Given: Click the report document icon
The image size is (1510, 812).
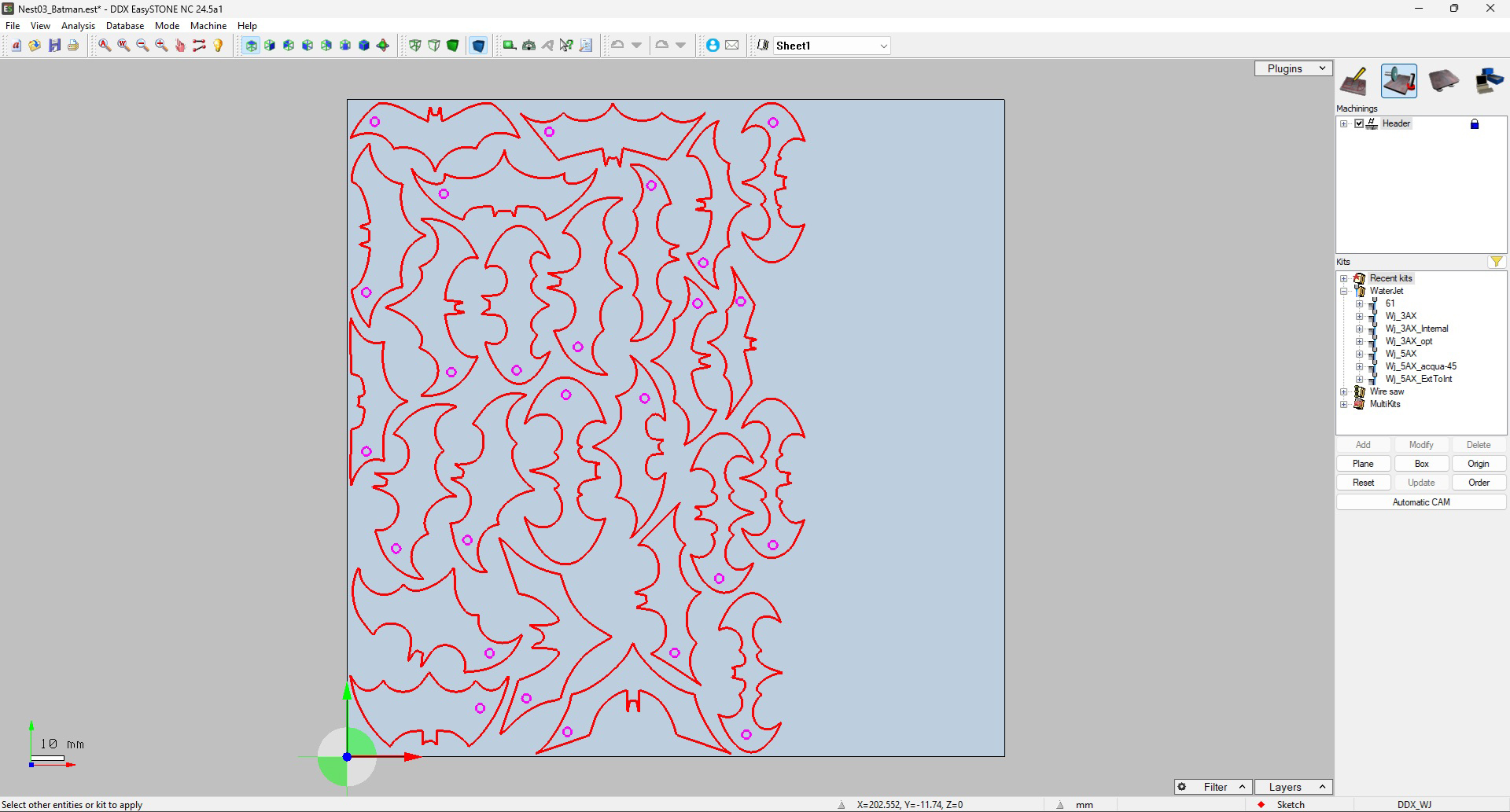Looking at the screenshot, I should coord(585,46).
